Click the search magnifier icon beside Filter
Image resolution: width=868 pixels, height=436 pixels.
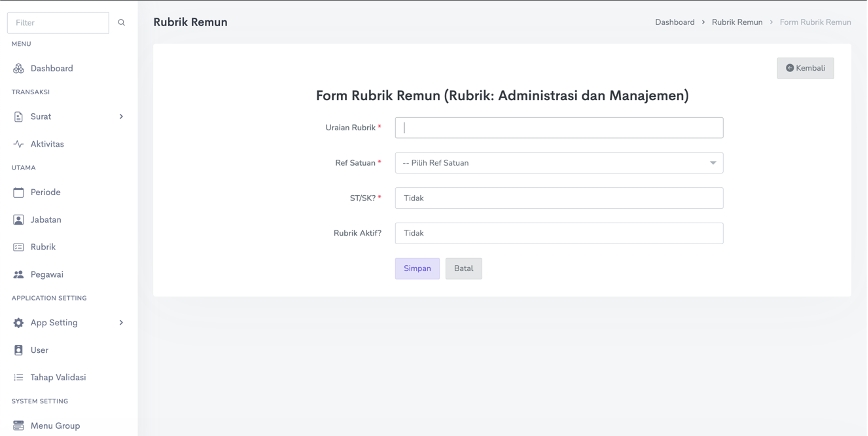[122, 22]
